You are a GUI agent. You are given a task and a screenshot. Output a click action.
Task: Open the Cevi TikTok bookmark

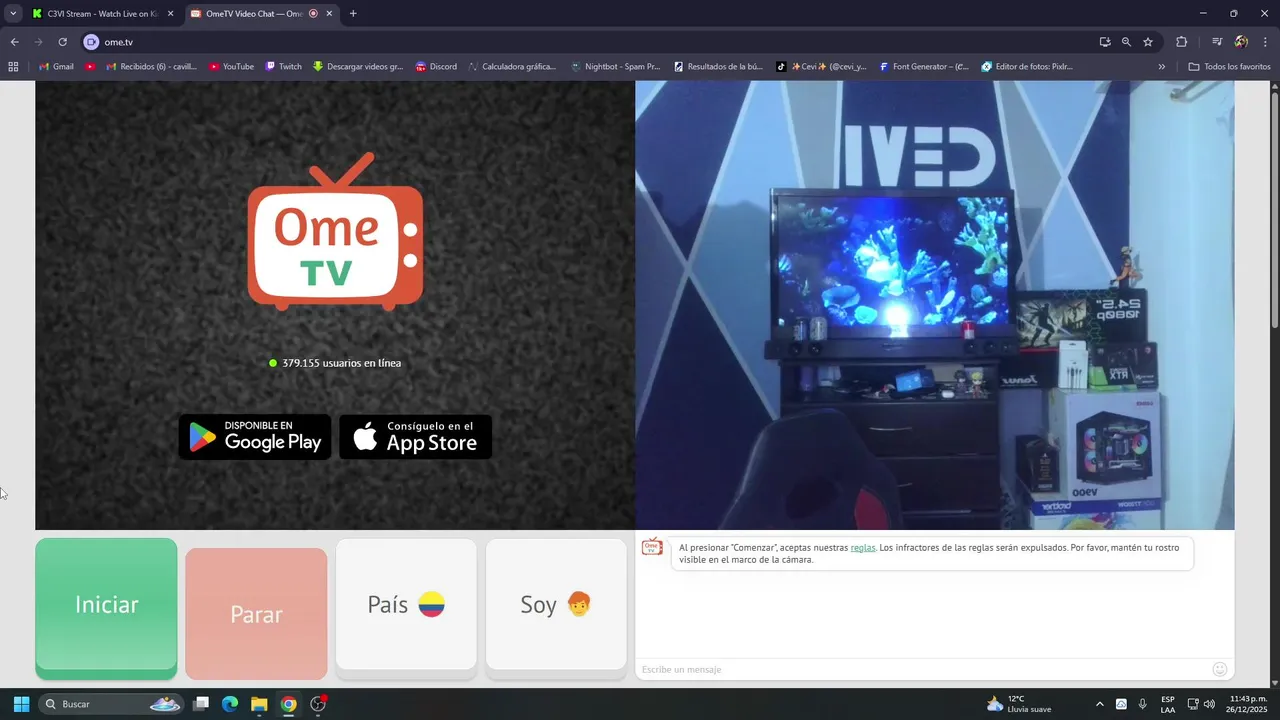821,67
